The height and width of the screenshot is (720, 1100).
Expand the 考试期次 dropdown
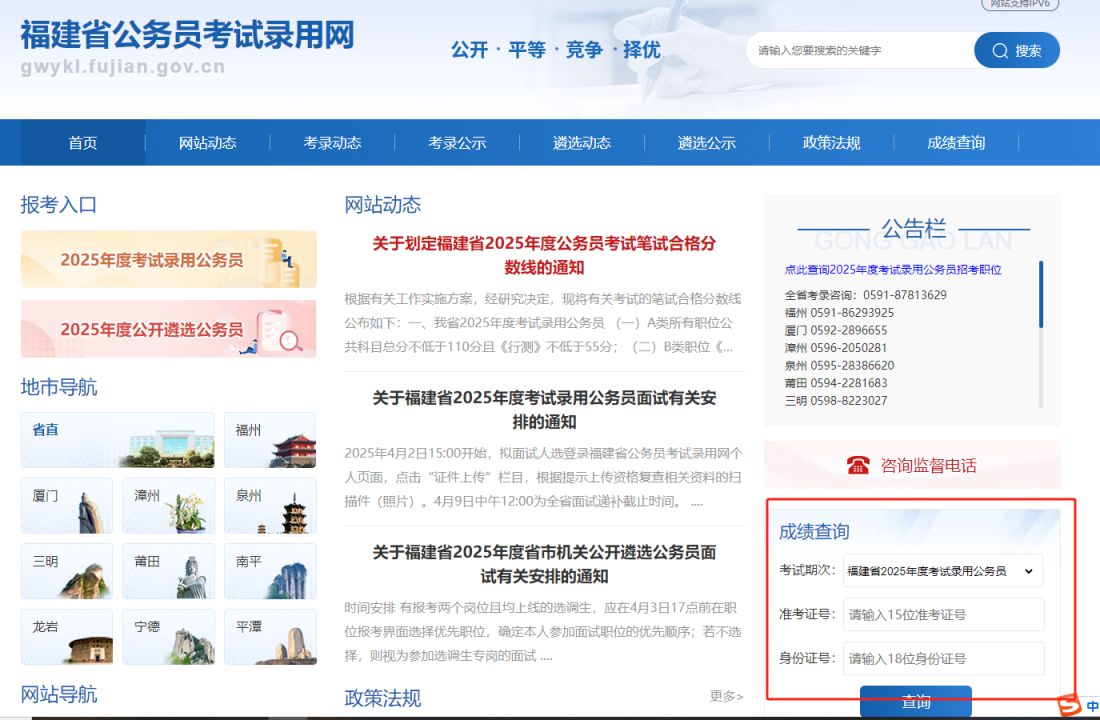point(942,571)
